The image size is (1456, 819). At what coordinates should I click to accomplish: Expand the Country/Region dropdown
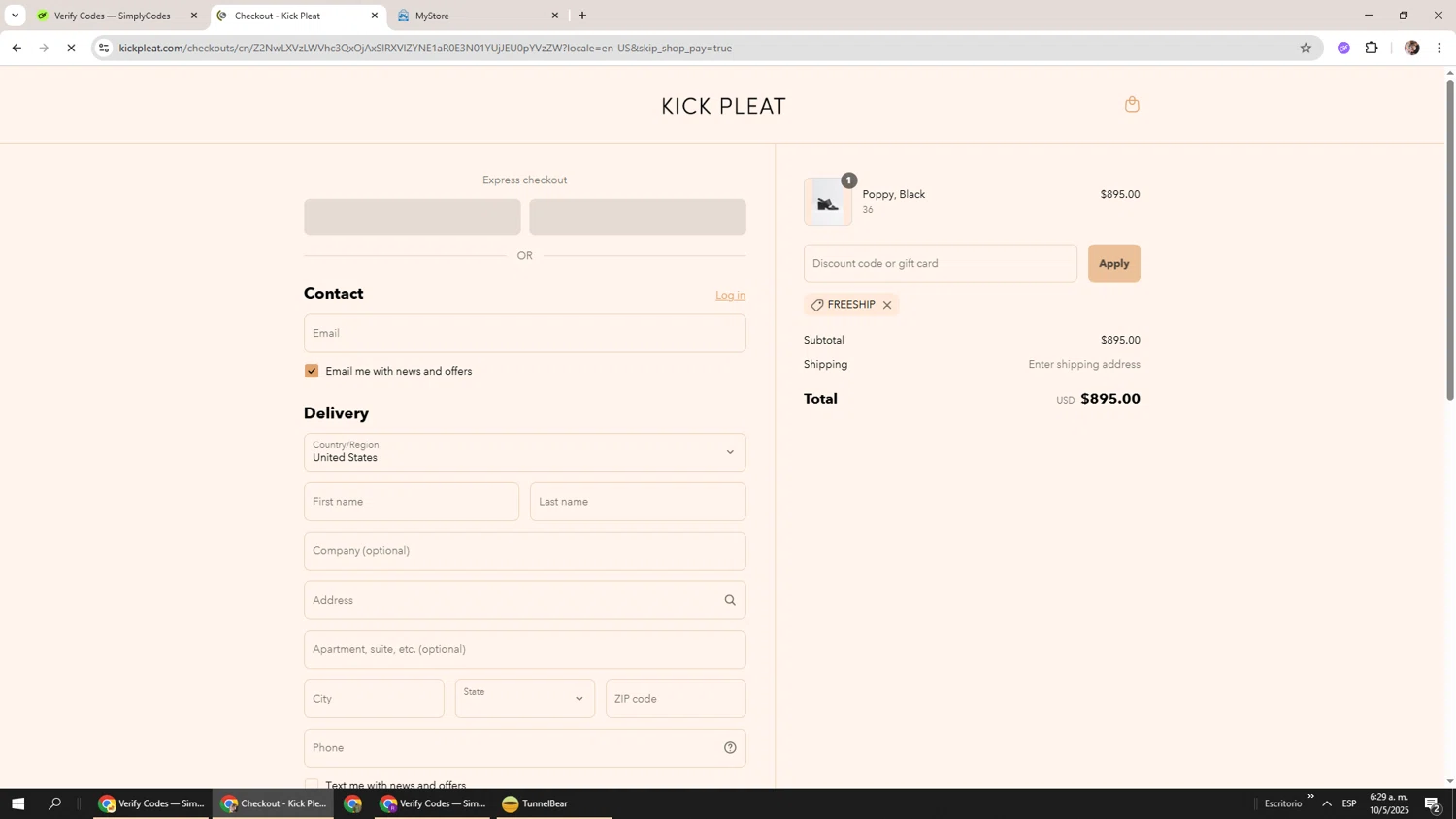click(x=524, y=452)
